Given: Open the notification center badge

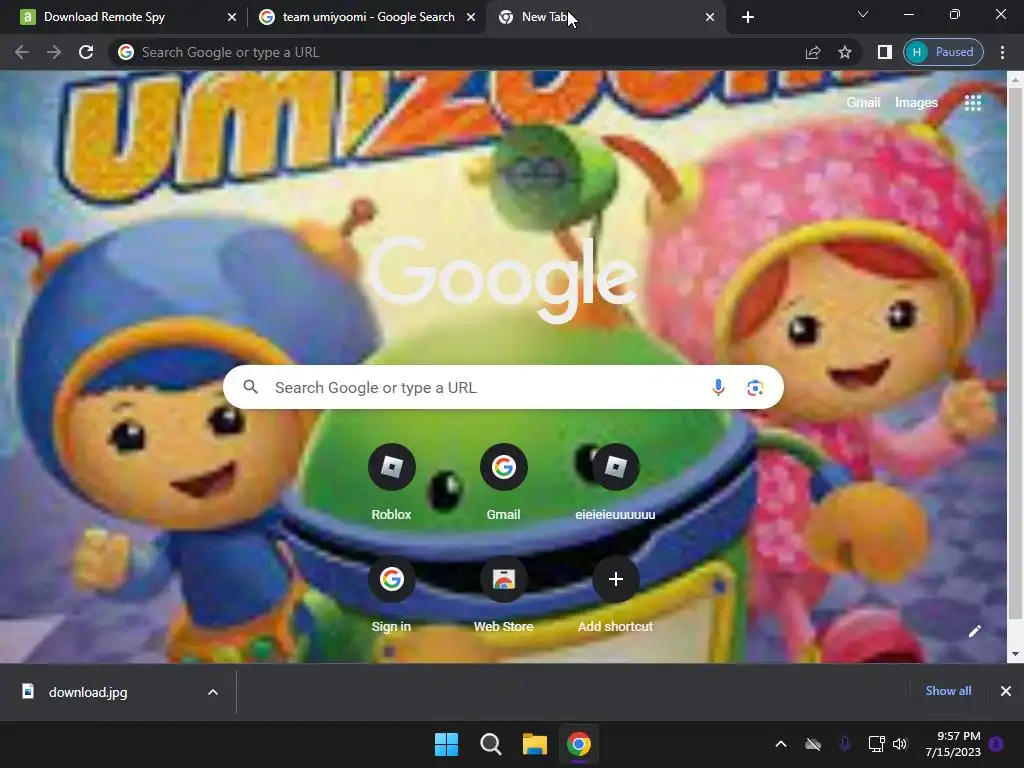Looking at the screenshot, I should [x=996, y=744].
